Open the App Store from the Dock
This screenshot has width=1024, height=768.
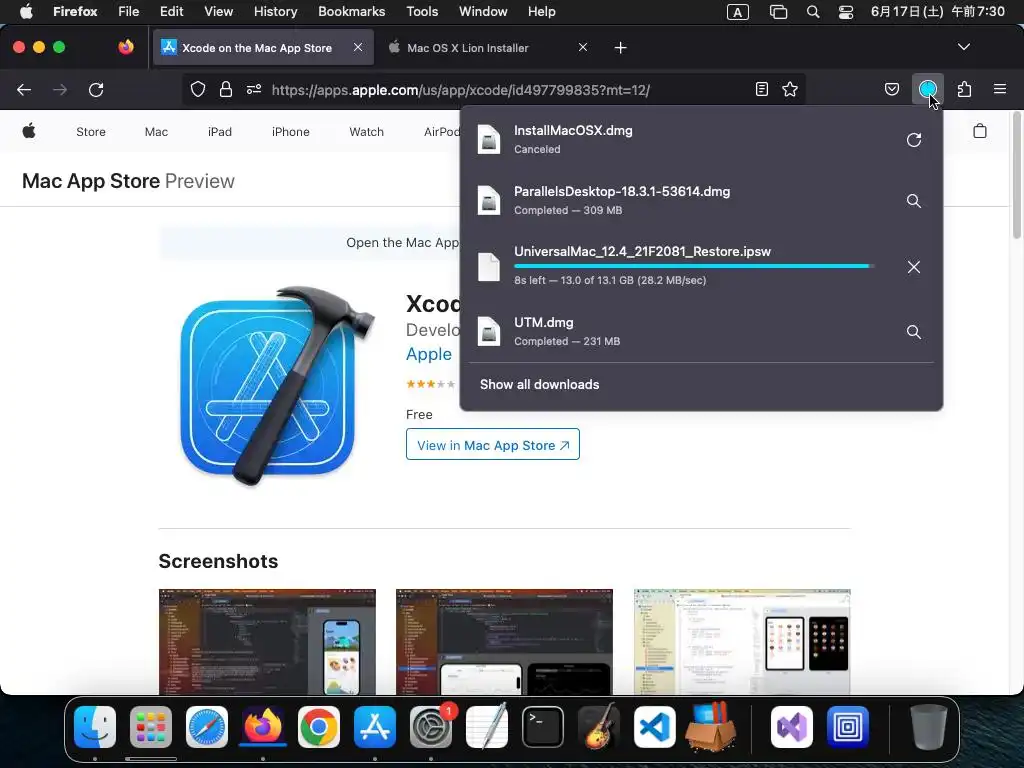coord(375,727)
